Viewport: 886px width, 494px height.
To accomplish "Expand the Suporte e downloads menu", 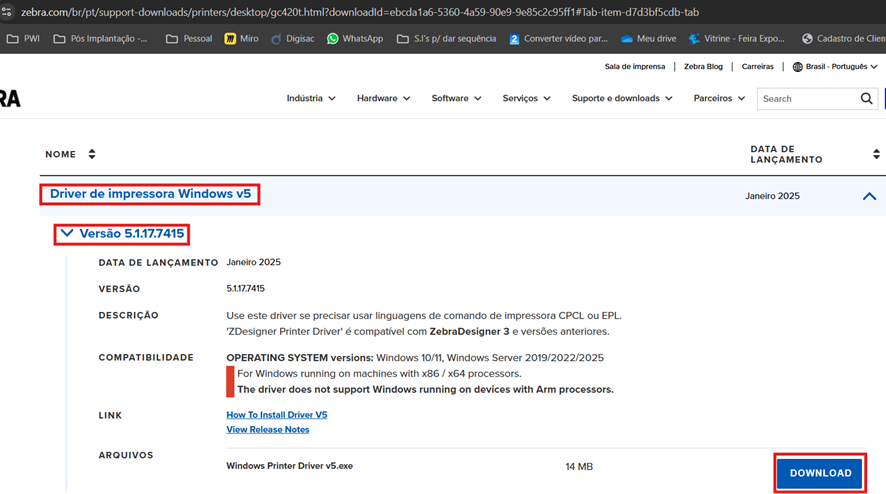I will coord(621,98).
